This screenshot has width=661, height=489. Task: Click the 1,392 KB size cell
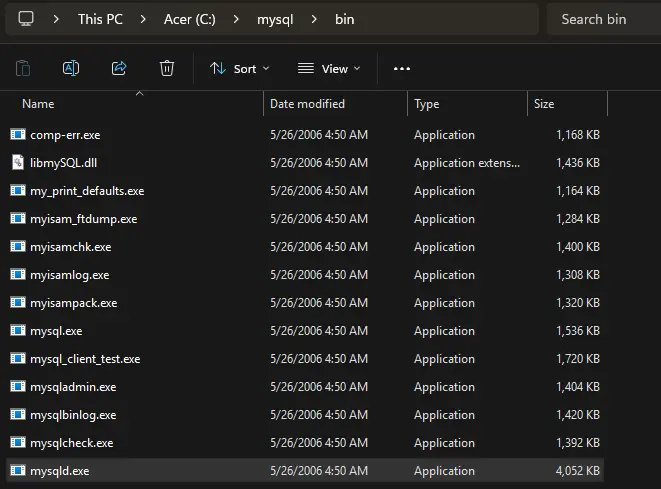point(578,442)
